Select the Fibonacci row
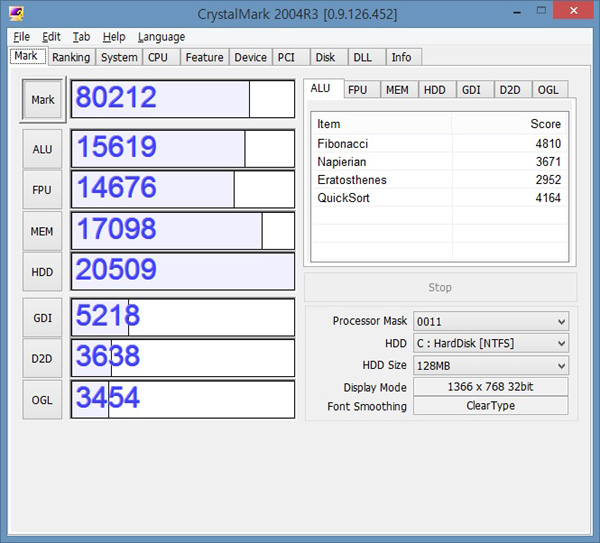Viewport: 600px width, 543px height. coord(440,143)
